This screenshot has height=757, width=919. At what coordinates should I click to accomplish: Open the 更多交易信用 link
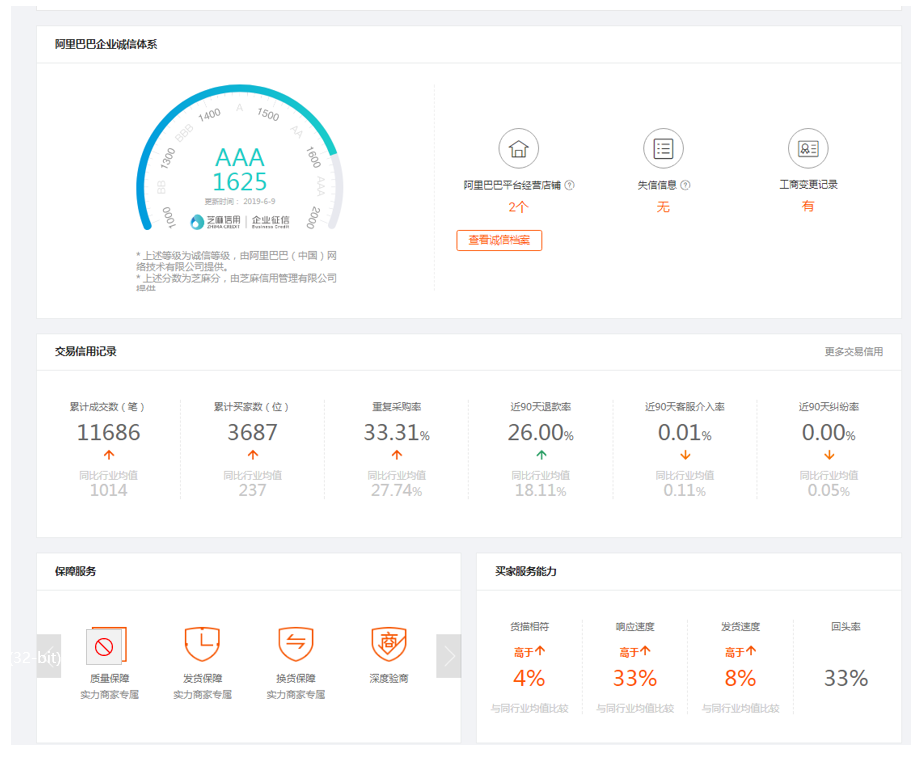pos(854,352)
